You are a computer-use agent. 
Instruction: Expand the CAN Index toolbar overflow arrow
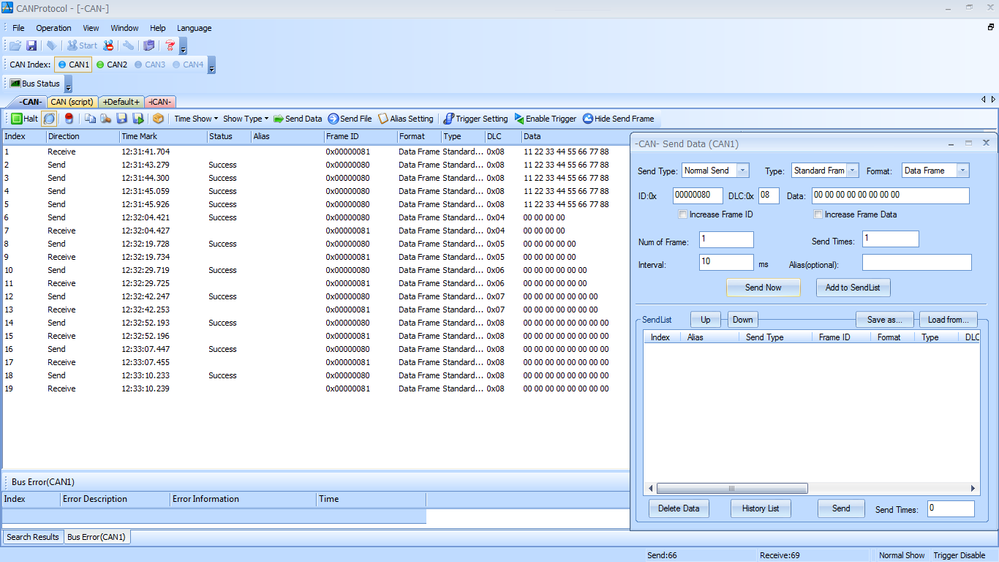click(x=212, y=66)
